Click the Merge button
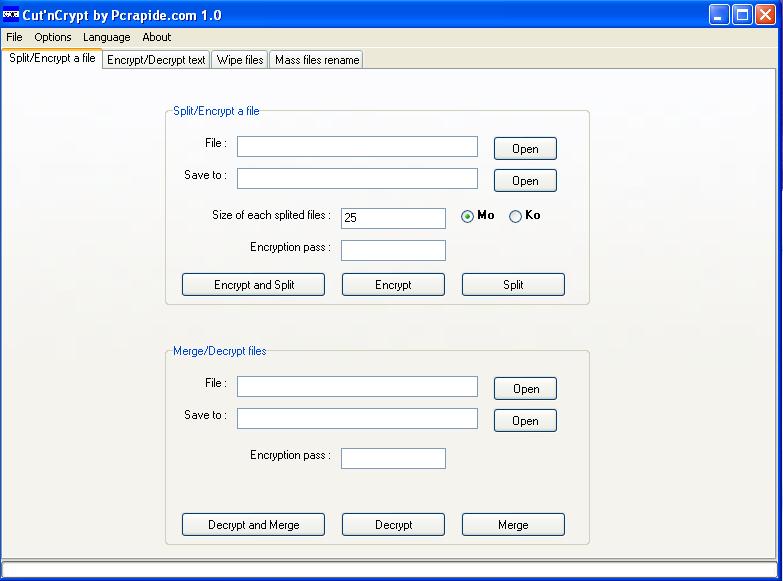Image resolution: width=783 pixels, height=581 pixels. click(x=513, y=524)
